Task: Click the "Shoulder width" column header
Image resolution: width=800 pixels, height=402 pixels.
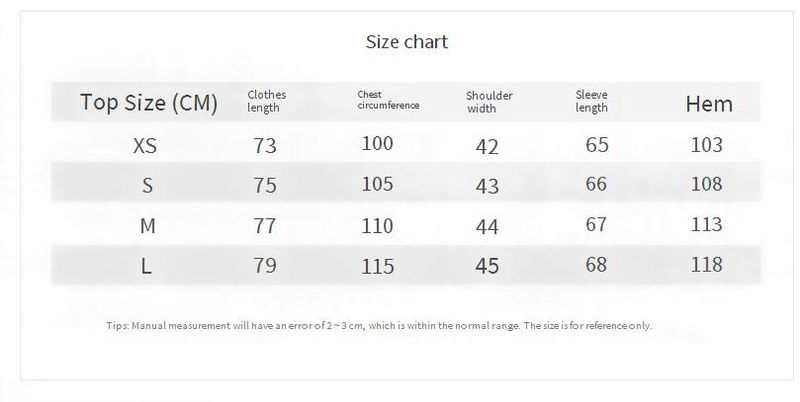Action: coord(489,102)
